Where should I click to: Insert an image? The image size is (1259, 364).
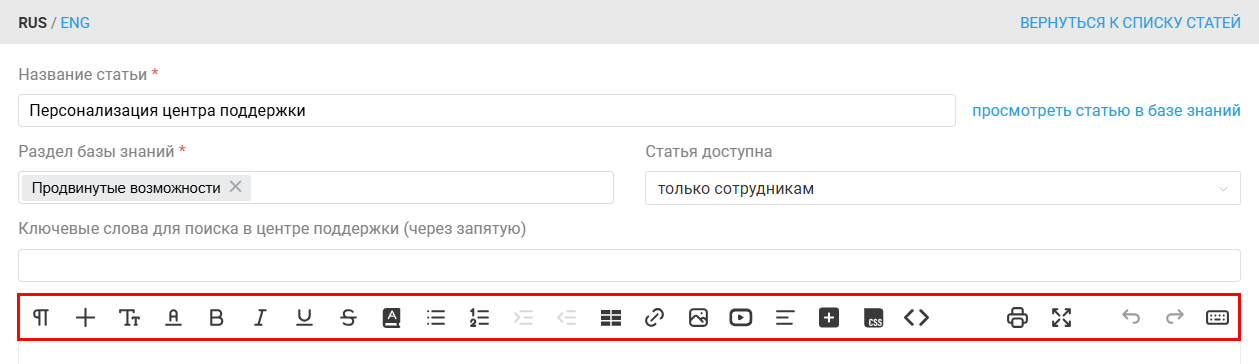coord(698,318)
